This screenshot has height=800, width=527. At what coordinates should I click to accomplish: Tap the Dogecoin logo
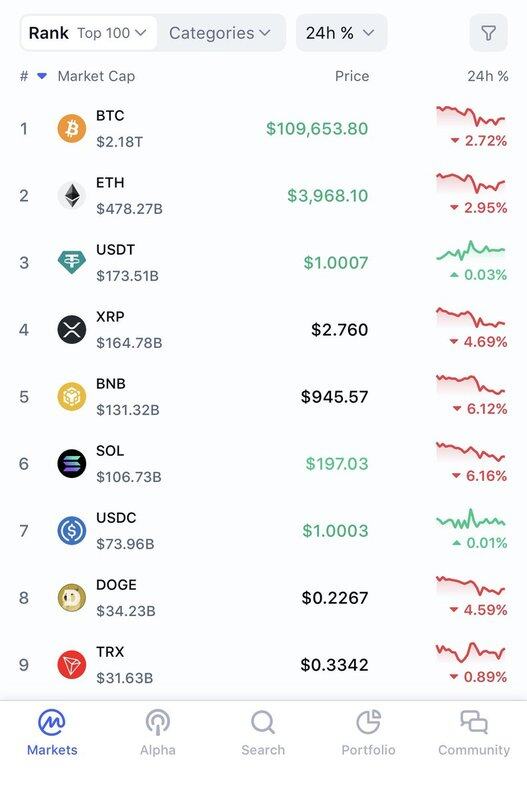click(71, 598)
